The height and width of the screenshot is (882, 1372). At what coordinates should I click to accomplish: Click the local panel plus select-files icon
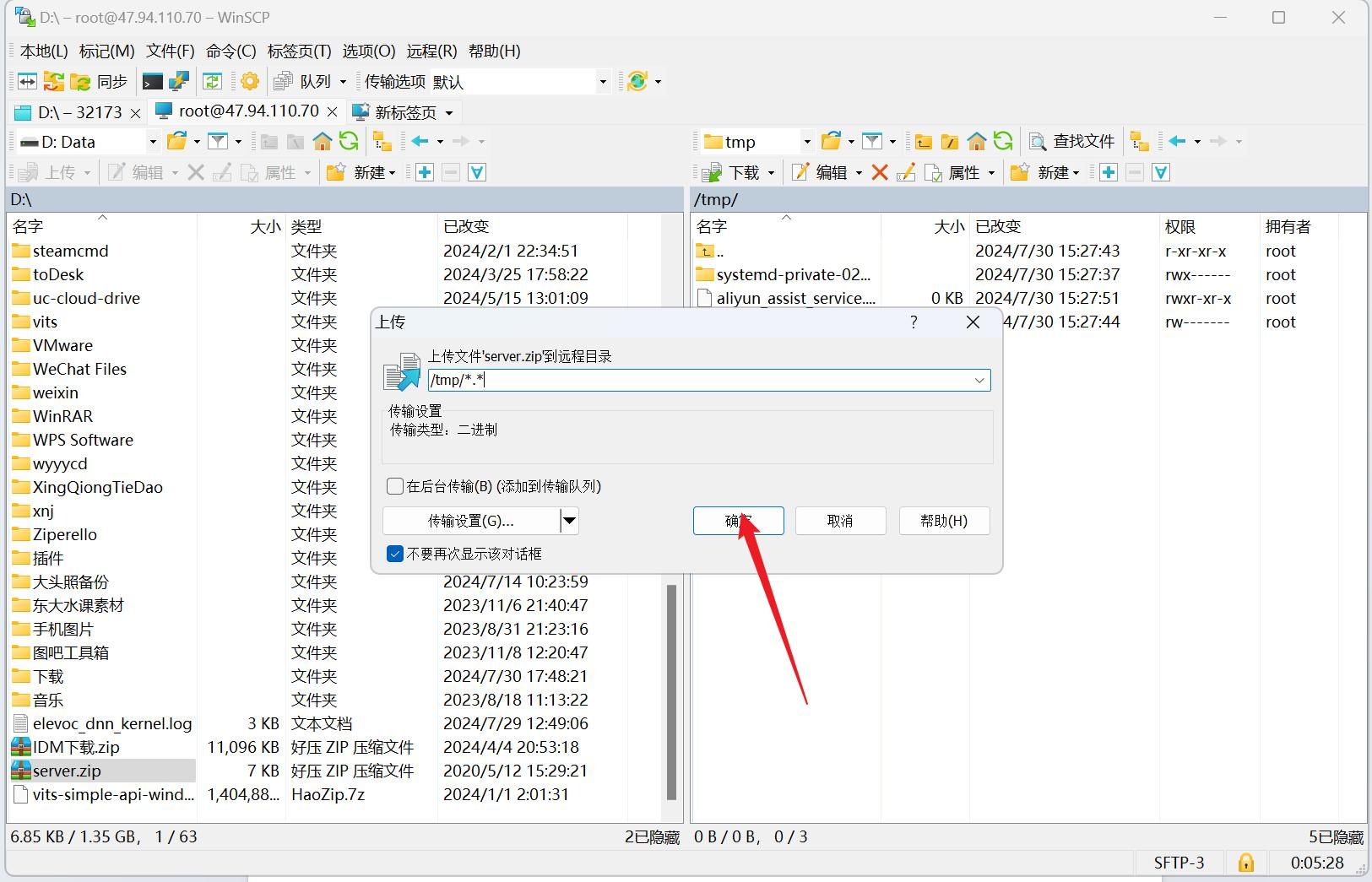coord(425,172)
